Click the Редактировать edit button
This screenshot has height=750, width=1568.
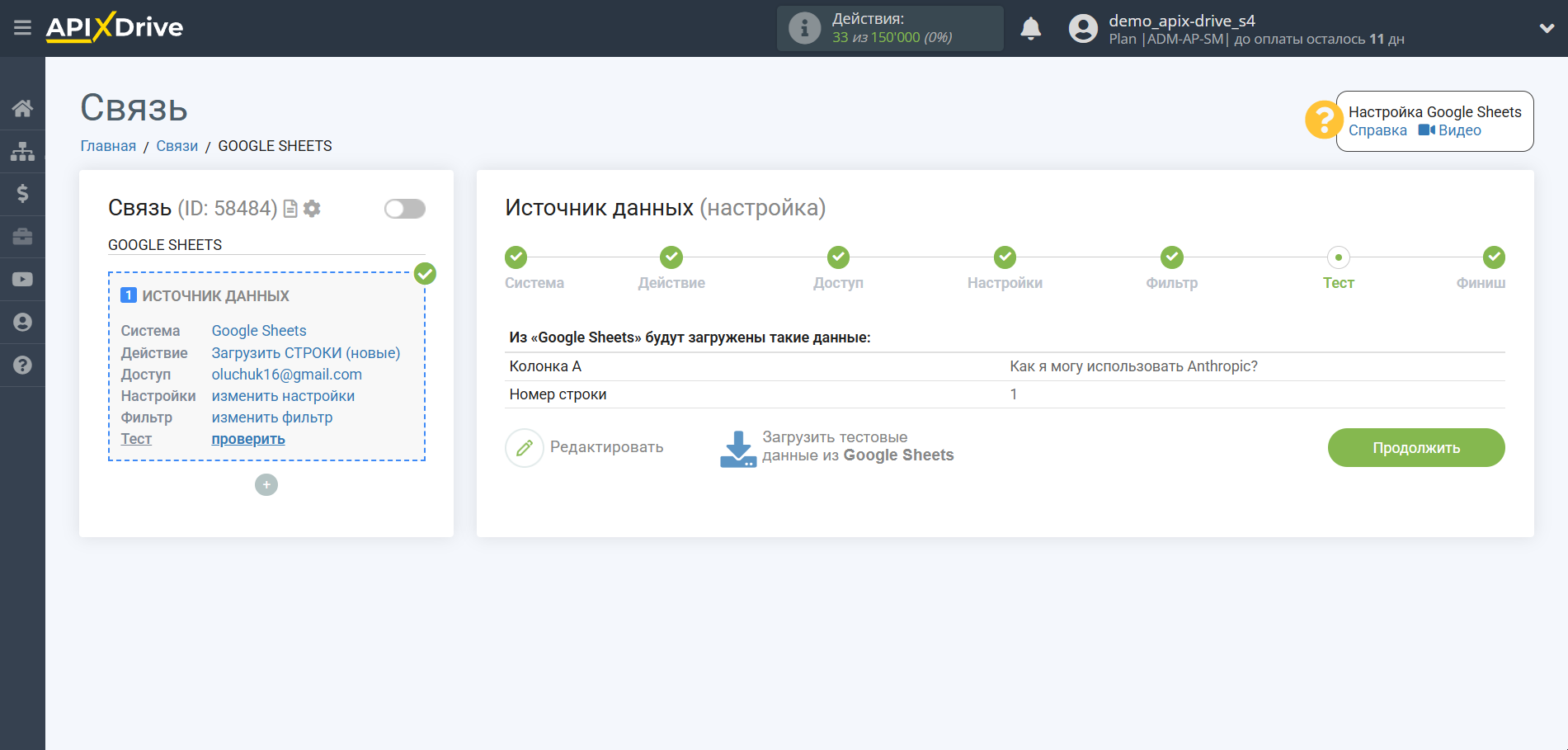point(585,447)
